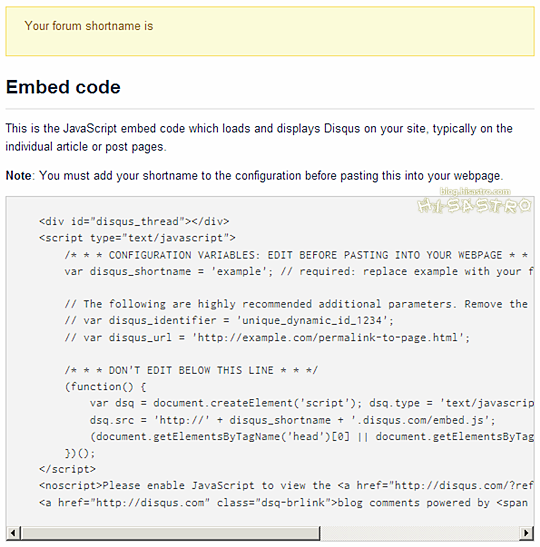
Task: Click the document.createElement('script') line
Action: tap(312, 403)
